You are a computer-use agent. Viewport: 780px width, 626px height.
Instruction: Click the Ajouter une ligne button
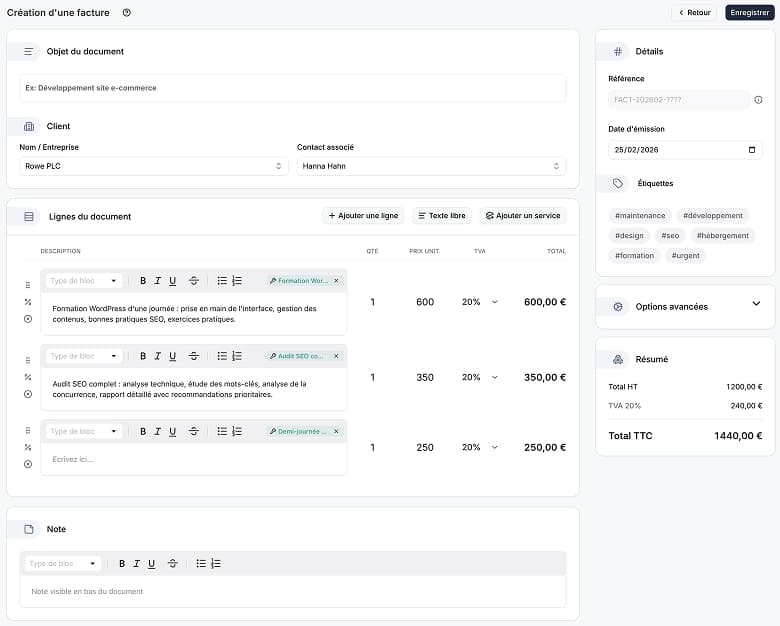pyautogui.click(x=363, y=215)
